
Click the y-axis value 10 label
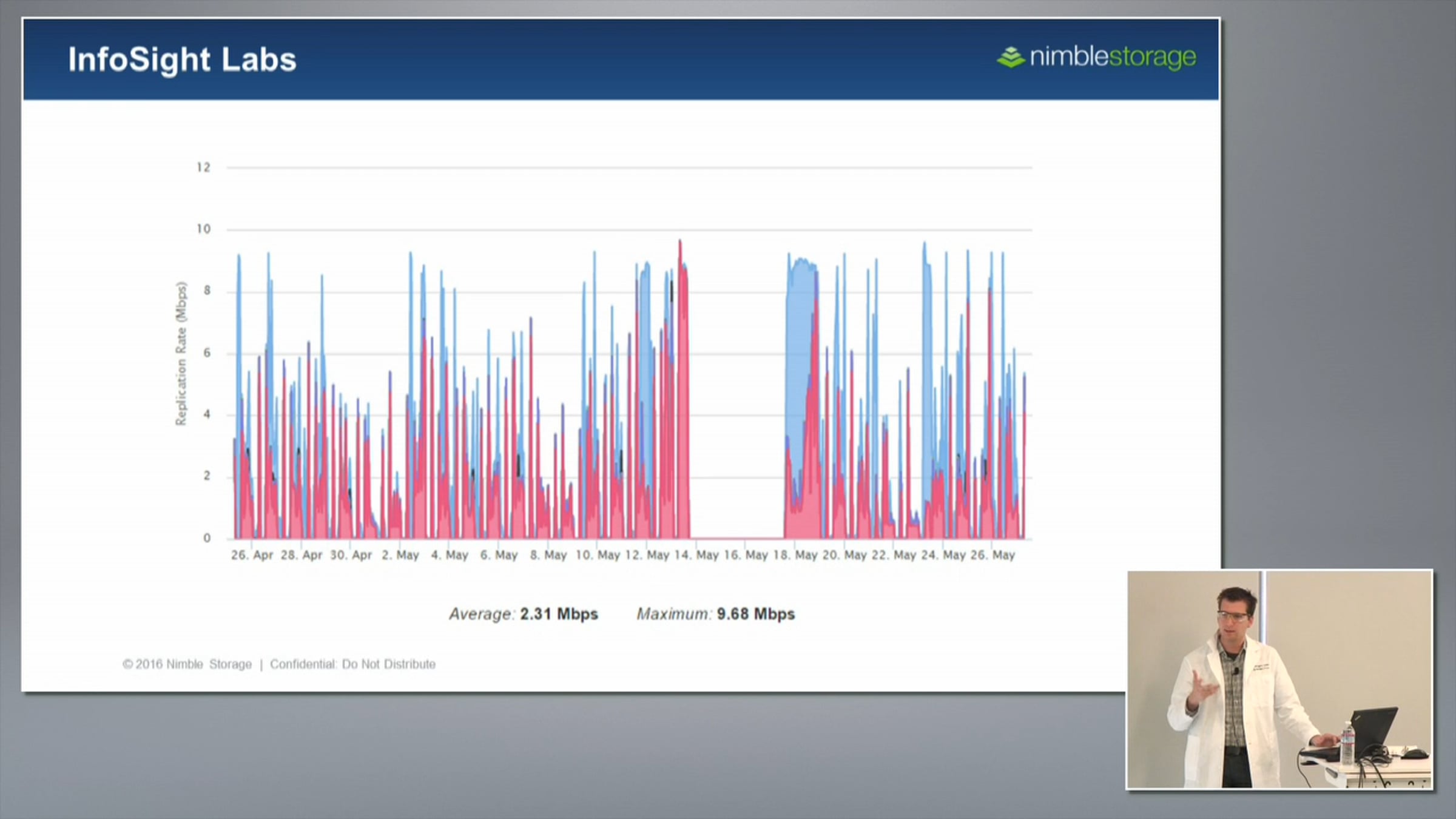coord(203,229)
